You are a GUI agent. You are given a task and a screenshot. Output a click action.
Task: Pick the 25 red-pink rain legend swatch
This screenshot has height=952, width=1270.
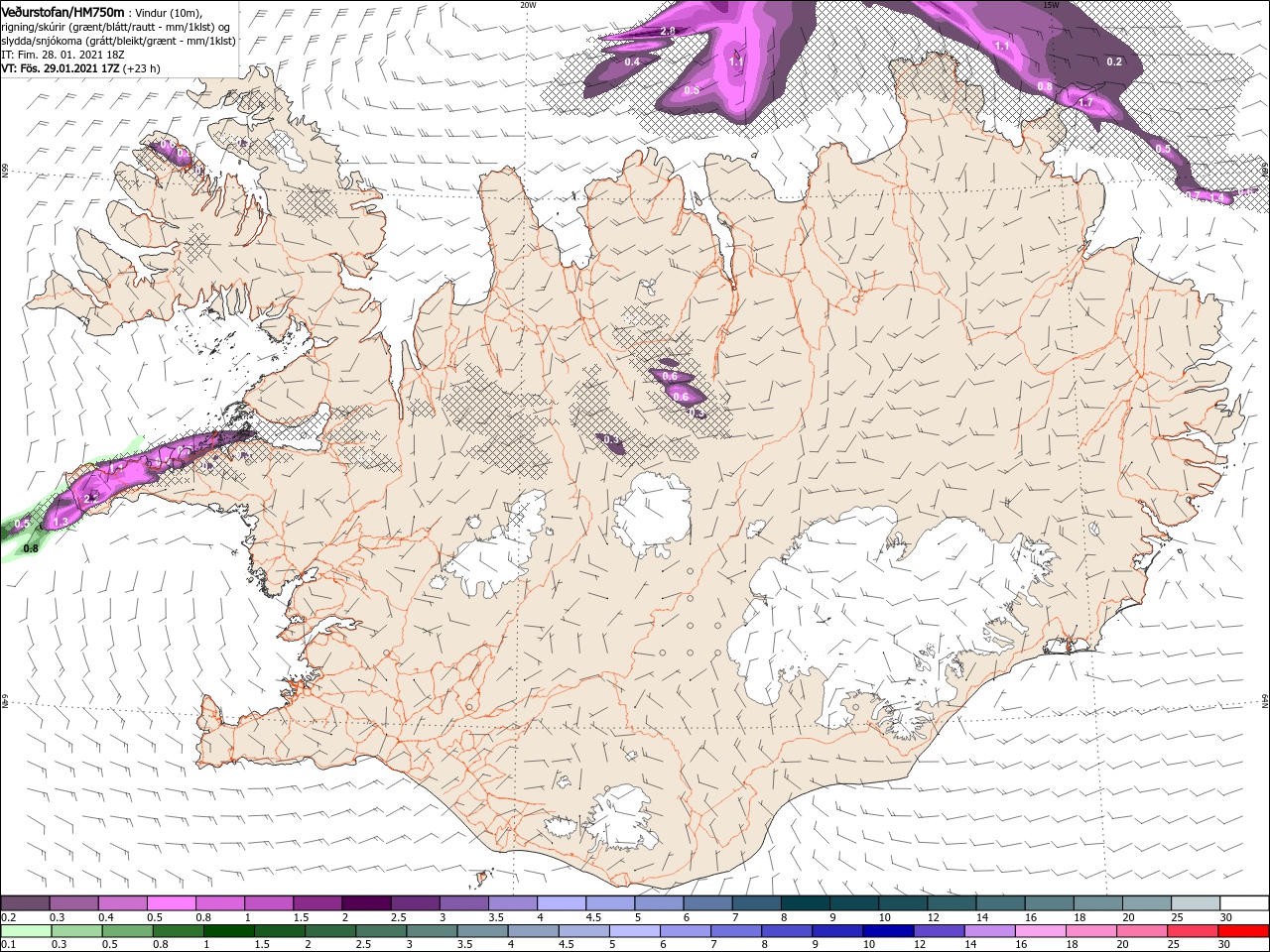click(1192, 931)
